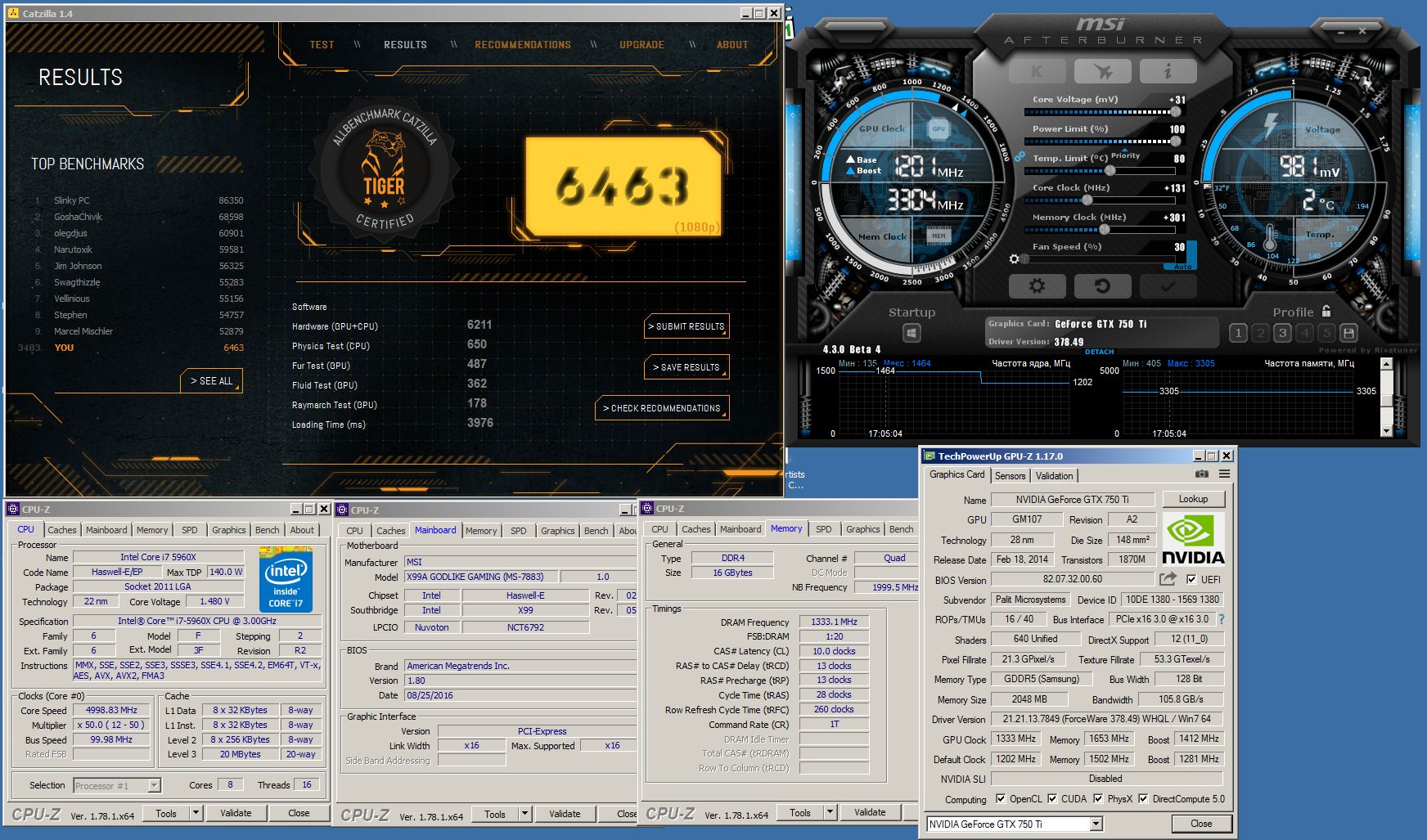Image resolution: width=1427 pixels, height=840 pixels.
Task: Click the Intel Core i7 logo in CPU-Z
Action: coord(286,579)
